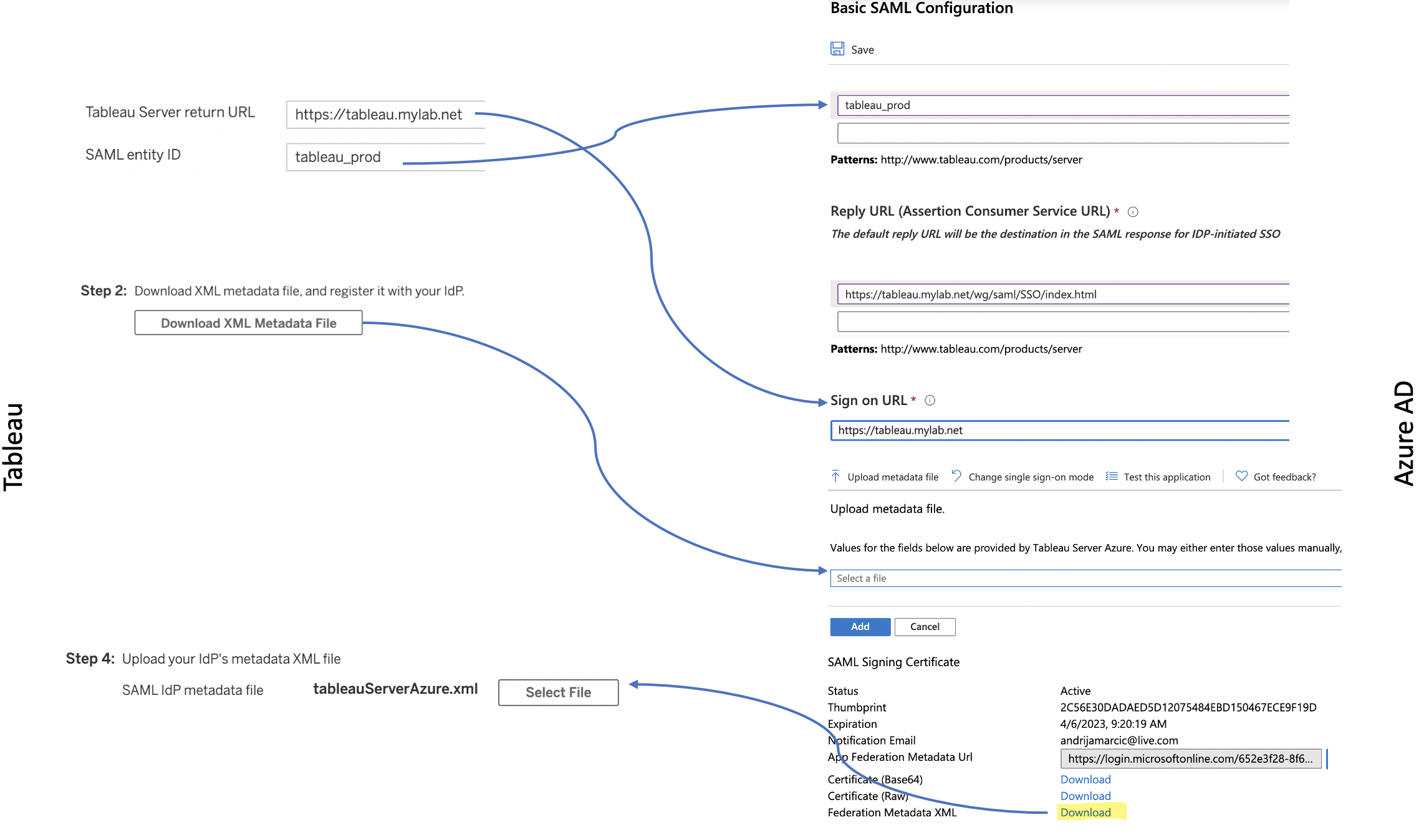The width and height of the screenshot is (1424, 840).
Task: Download the Certificate (Raw)
Action: (1085, 796)
